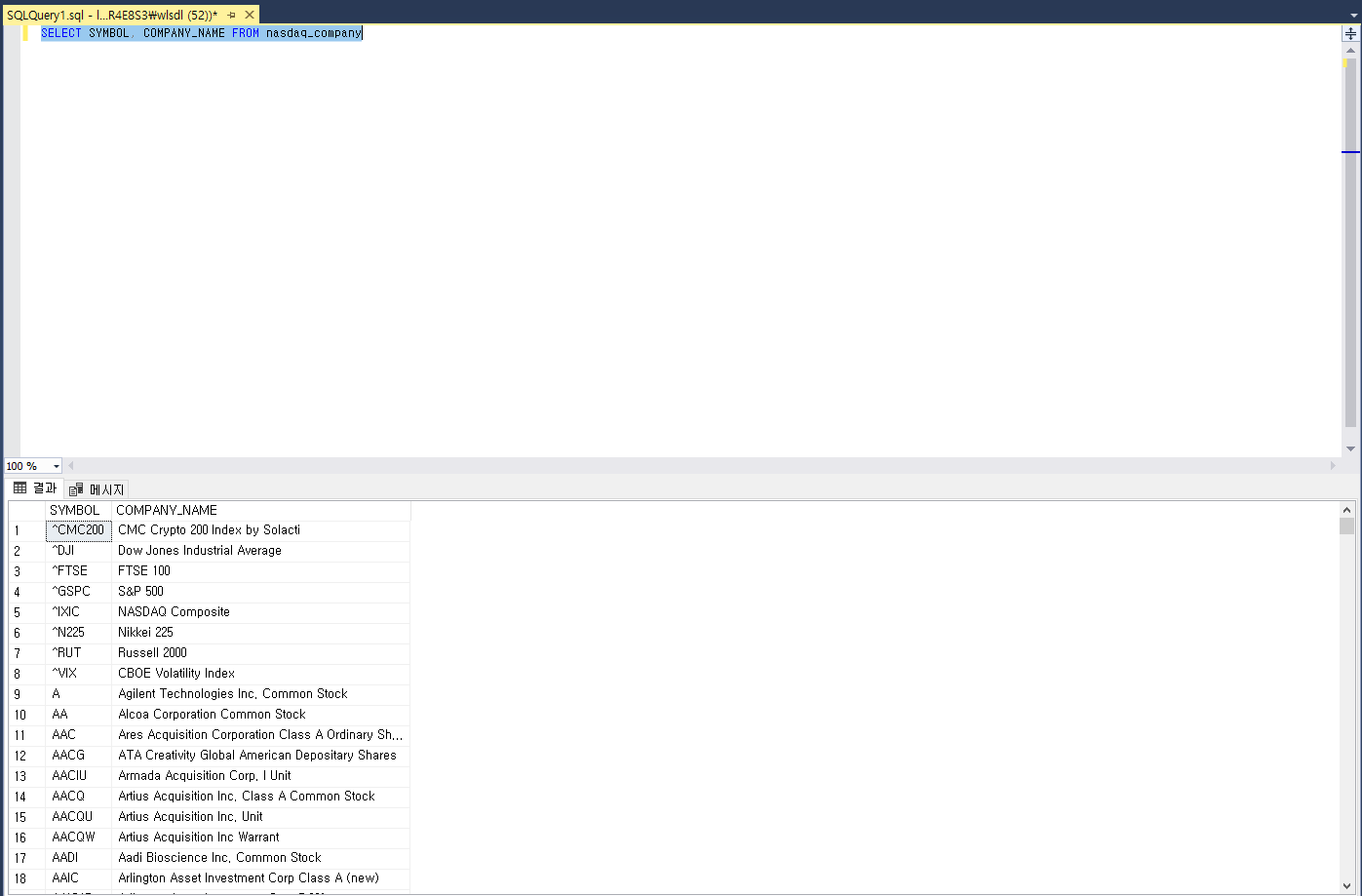The width and height of the screenshot is (1362, 896).
Task: Select the S&P 500 cell
Action: 260,592
